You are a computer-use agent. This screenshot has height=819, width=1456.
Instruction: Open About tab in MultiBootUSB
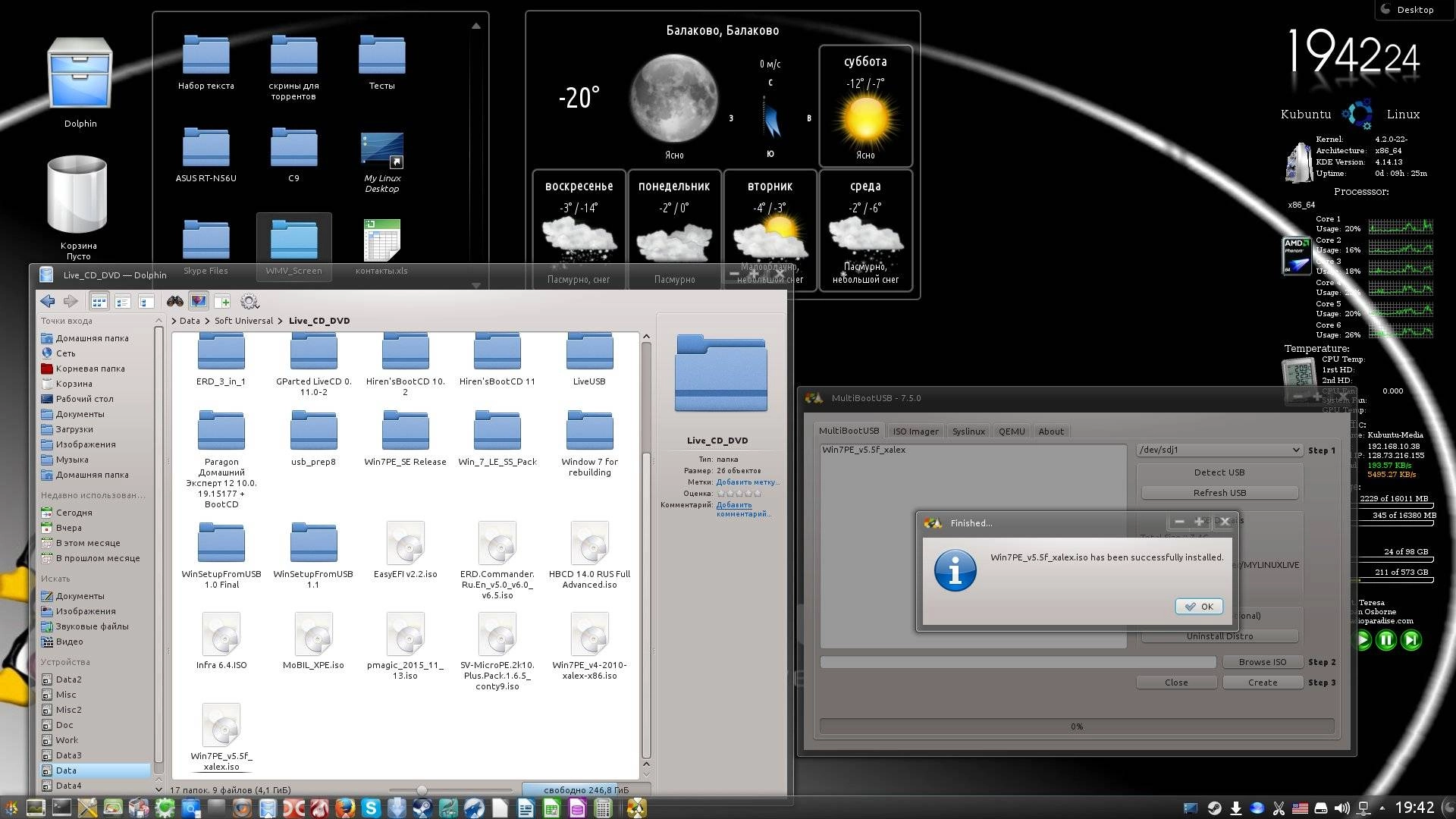pos(1051,431)
